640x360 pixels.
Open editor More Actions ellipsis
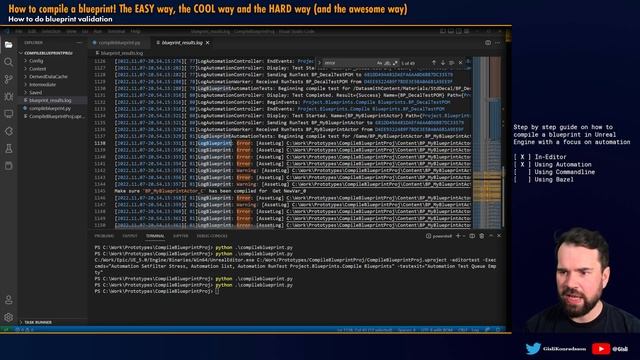498,42
